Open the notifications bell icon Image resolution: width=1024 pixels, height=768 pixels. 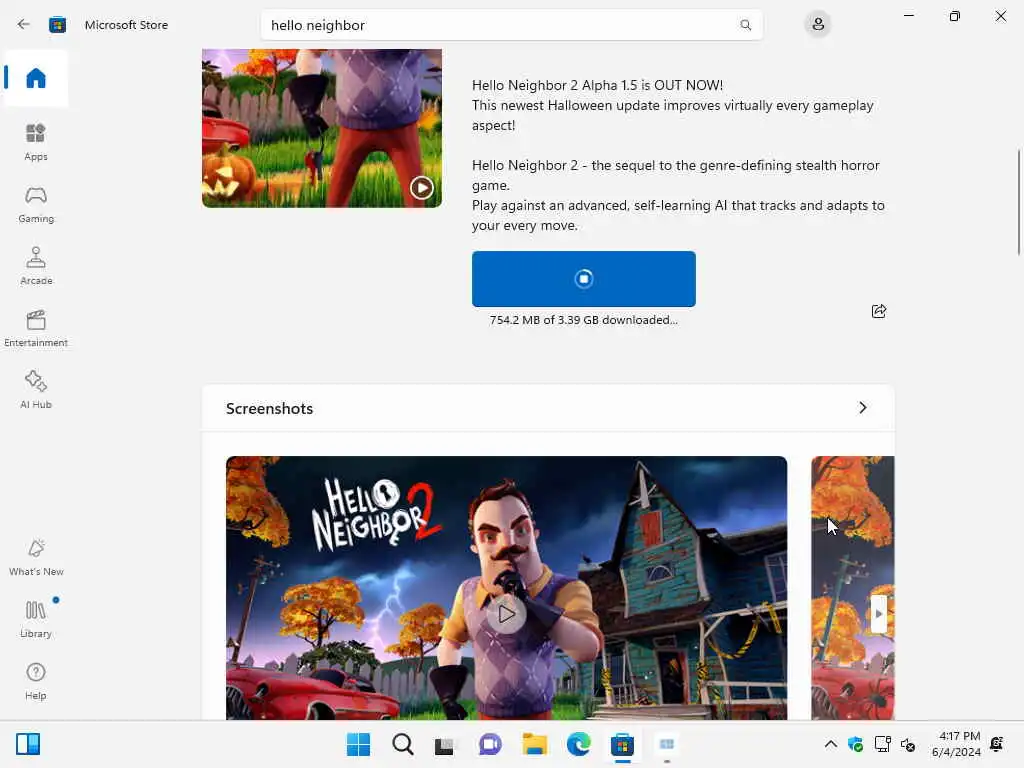[997, 744]
